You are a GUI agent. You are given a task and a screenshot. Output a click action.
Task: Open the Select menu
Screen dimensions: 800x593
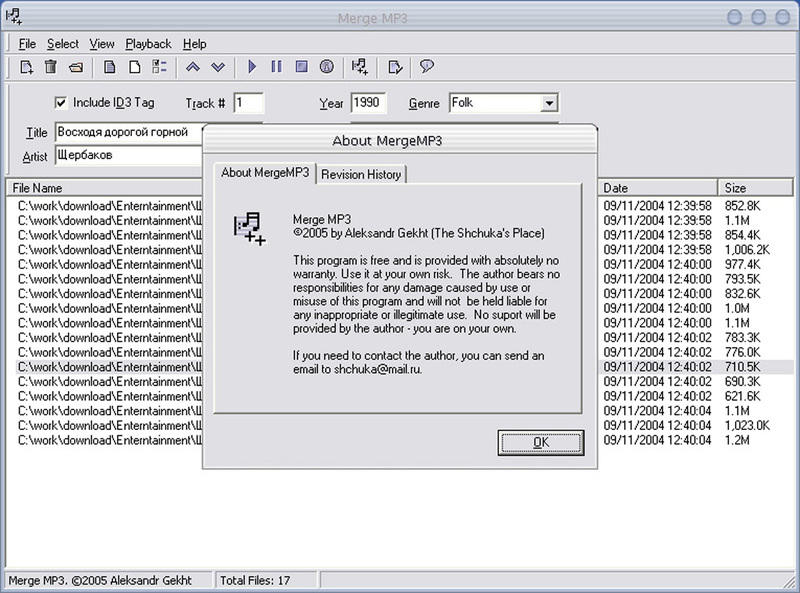coord(63,44)
